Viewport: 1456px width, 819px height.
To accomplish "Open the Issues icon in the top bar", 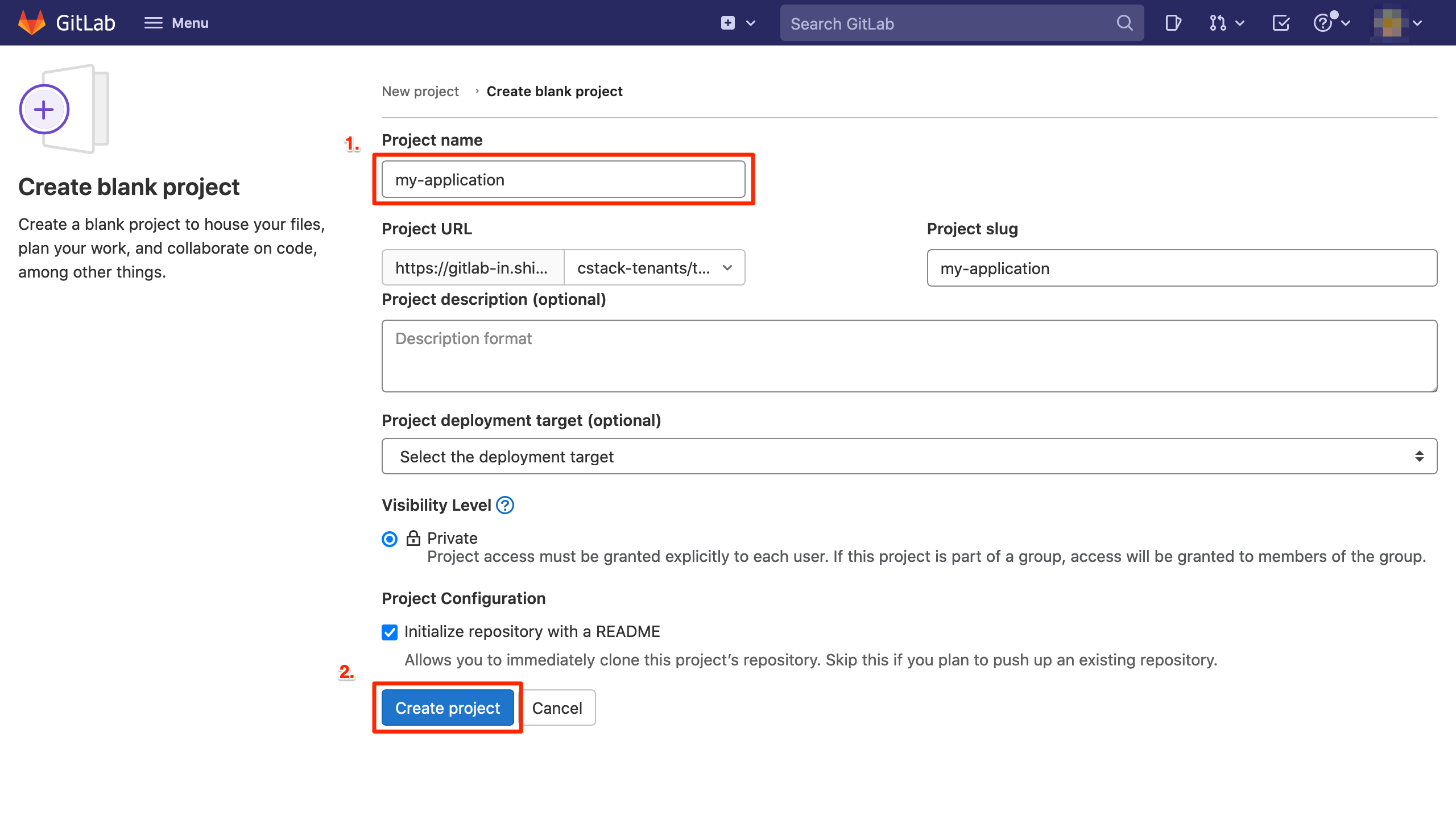I will click(x=1173, y=23).
